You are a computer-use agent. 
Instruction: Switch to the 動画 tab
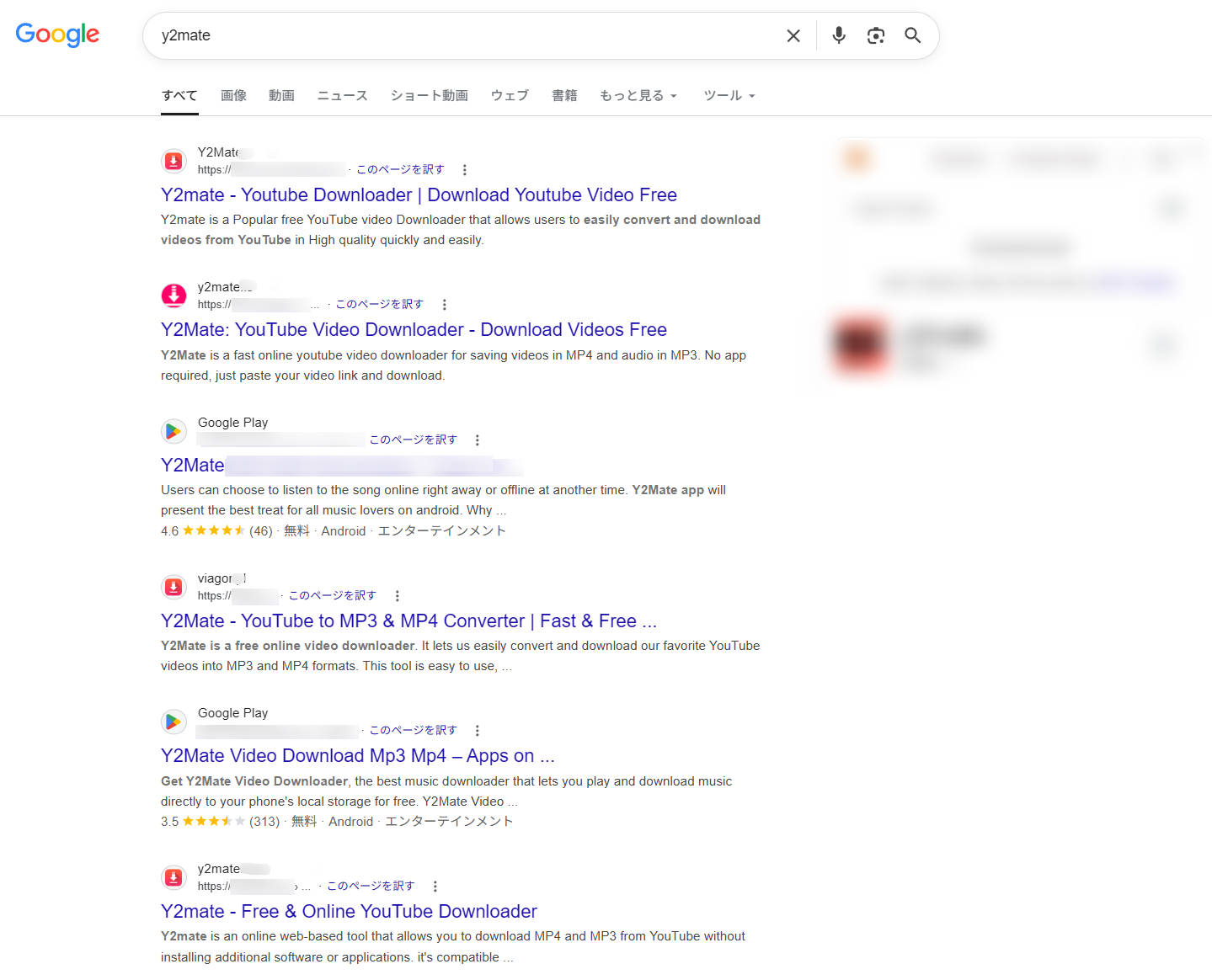pyautogui.click(x=281, y=95)
